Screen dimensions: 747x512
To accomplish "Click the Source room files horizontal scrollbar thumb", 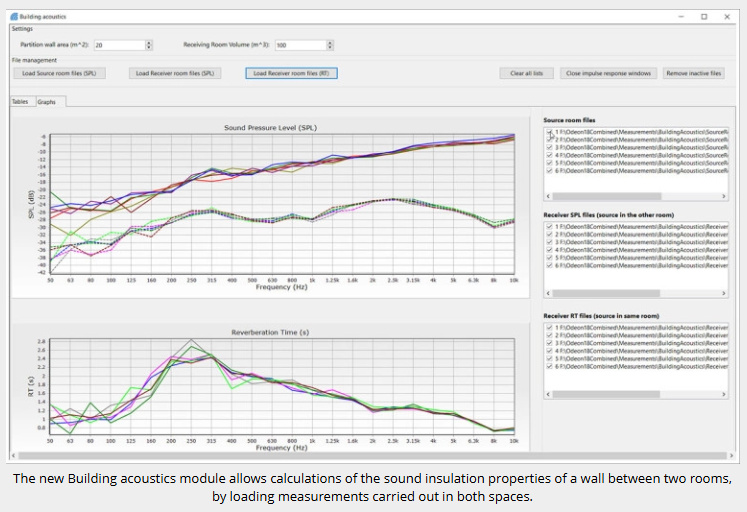I will [607, 196].
